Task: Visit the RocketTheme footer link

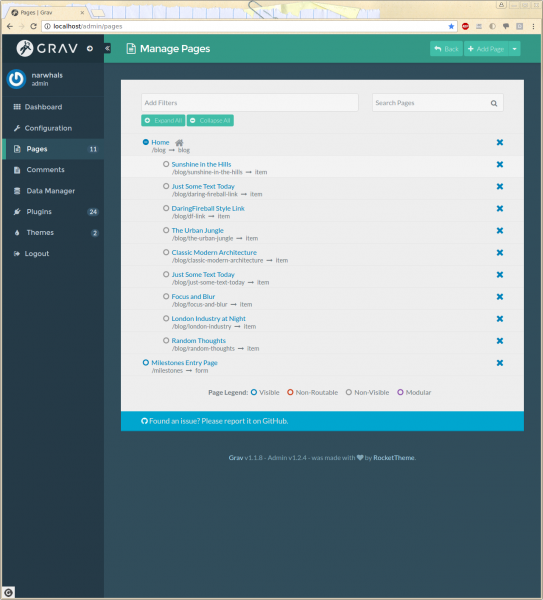Action: 394,458
